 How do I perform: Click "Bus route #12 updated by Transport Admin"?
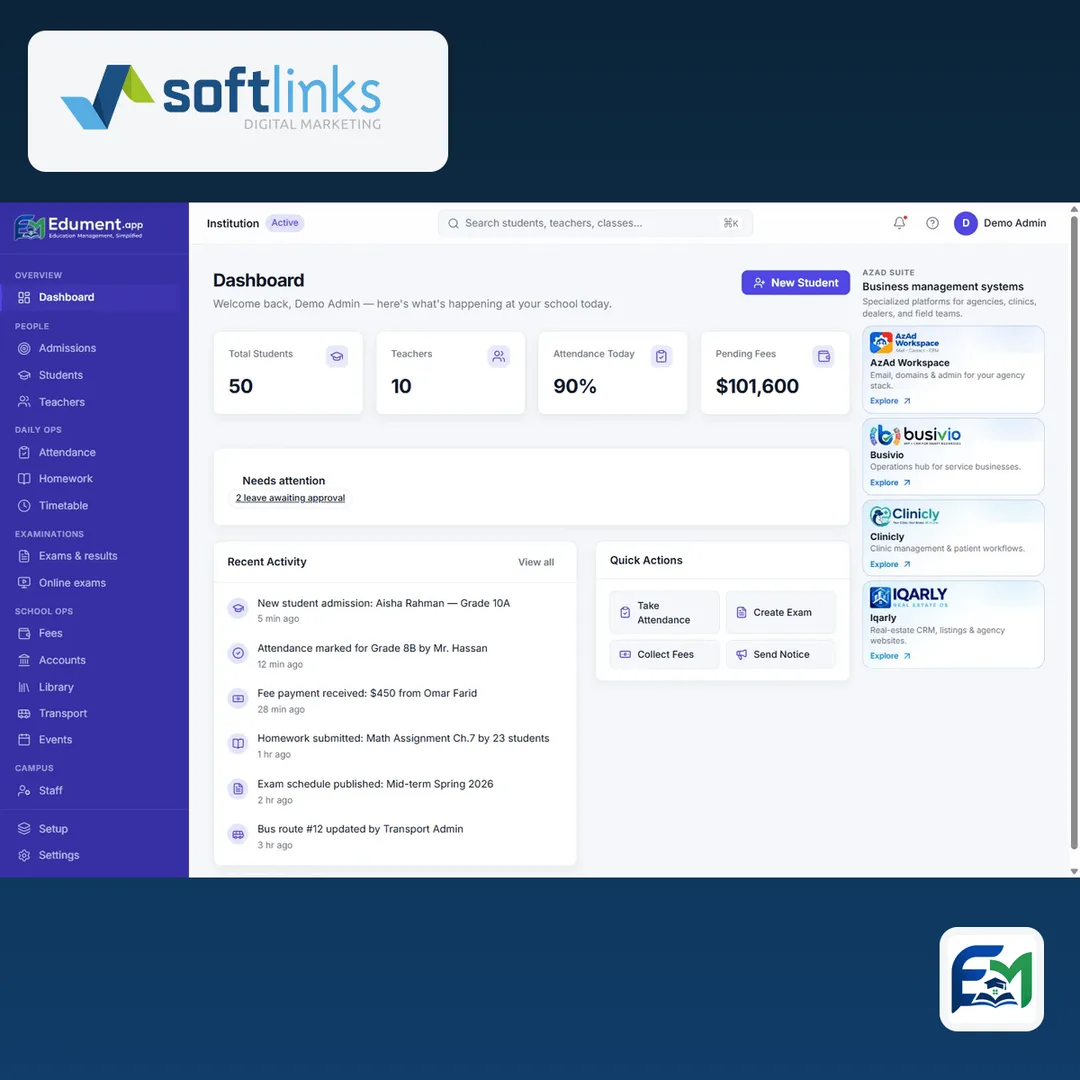pyautogui.click(x=360, y=829)
